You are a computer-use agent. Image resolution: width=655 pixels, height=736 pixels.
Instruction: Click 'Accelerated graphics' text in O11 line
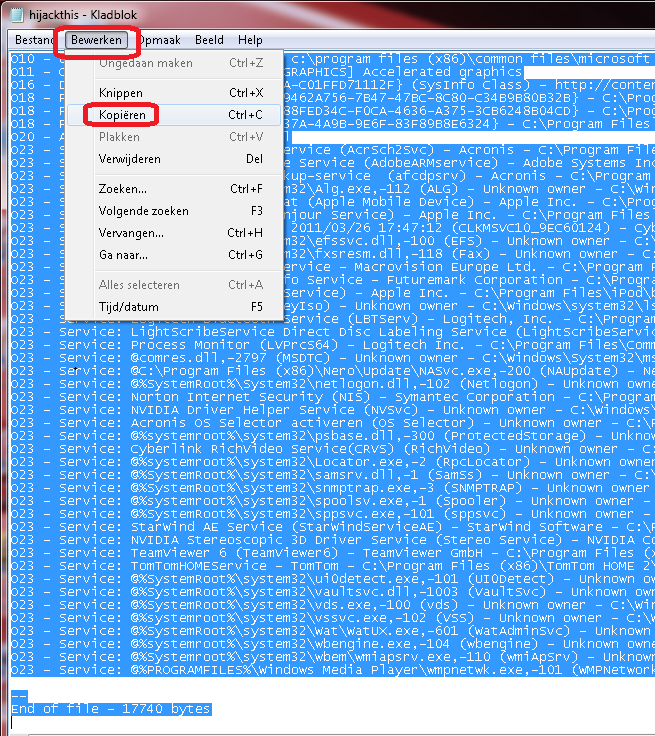(442, 72)
